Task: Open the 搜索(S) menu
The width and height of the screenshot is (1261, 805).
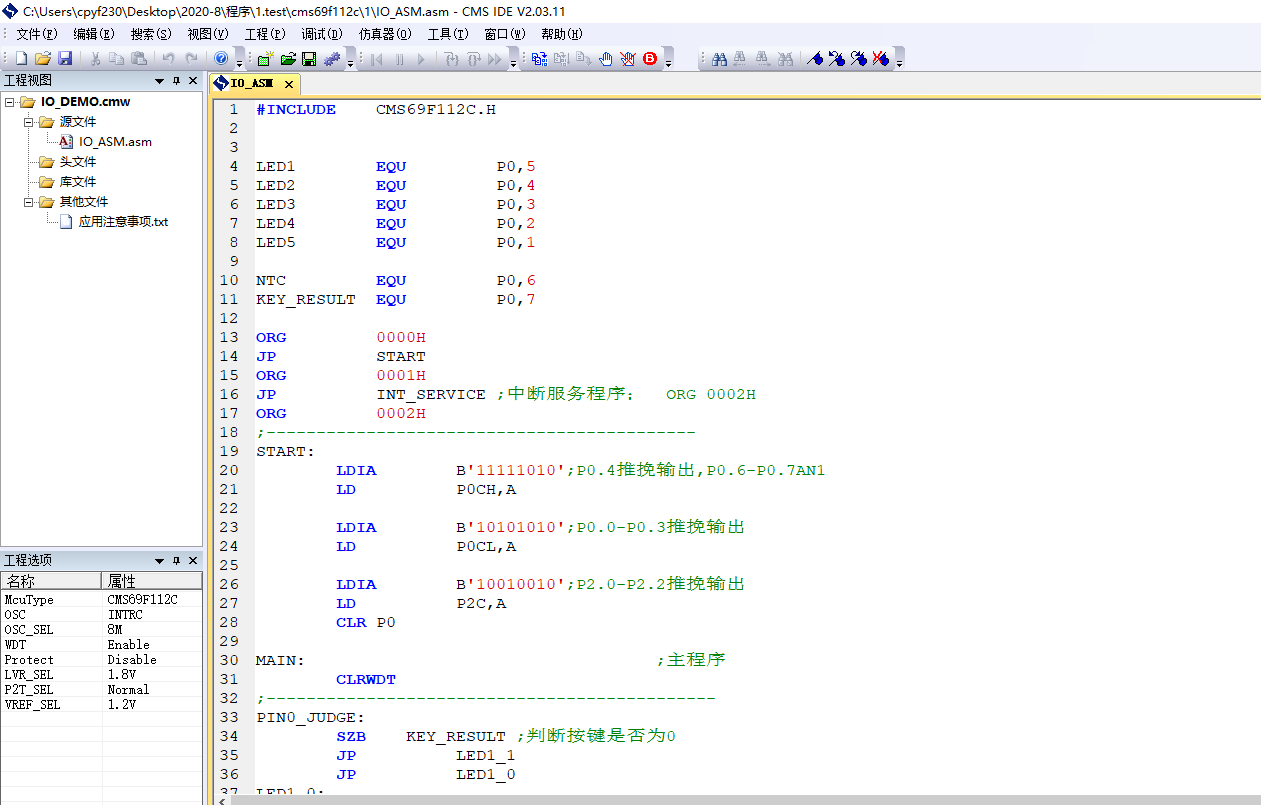Action: (151, 34)
